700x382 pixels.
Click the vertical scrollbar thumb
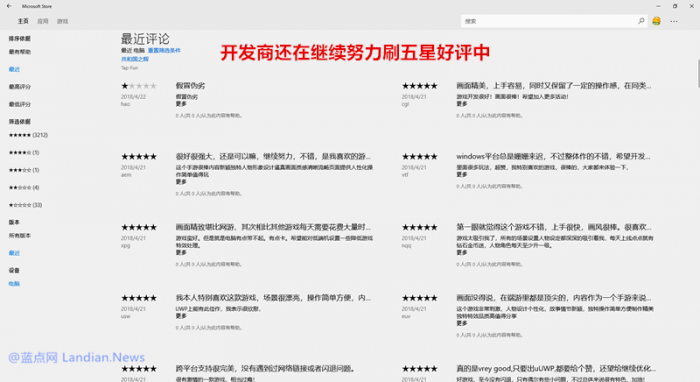(699, 74)
